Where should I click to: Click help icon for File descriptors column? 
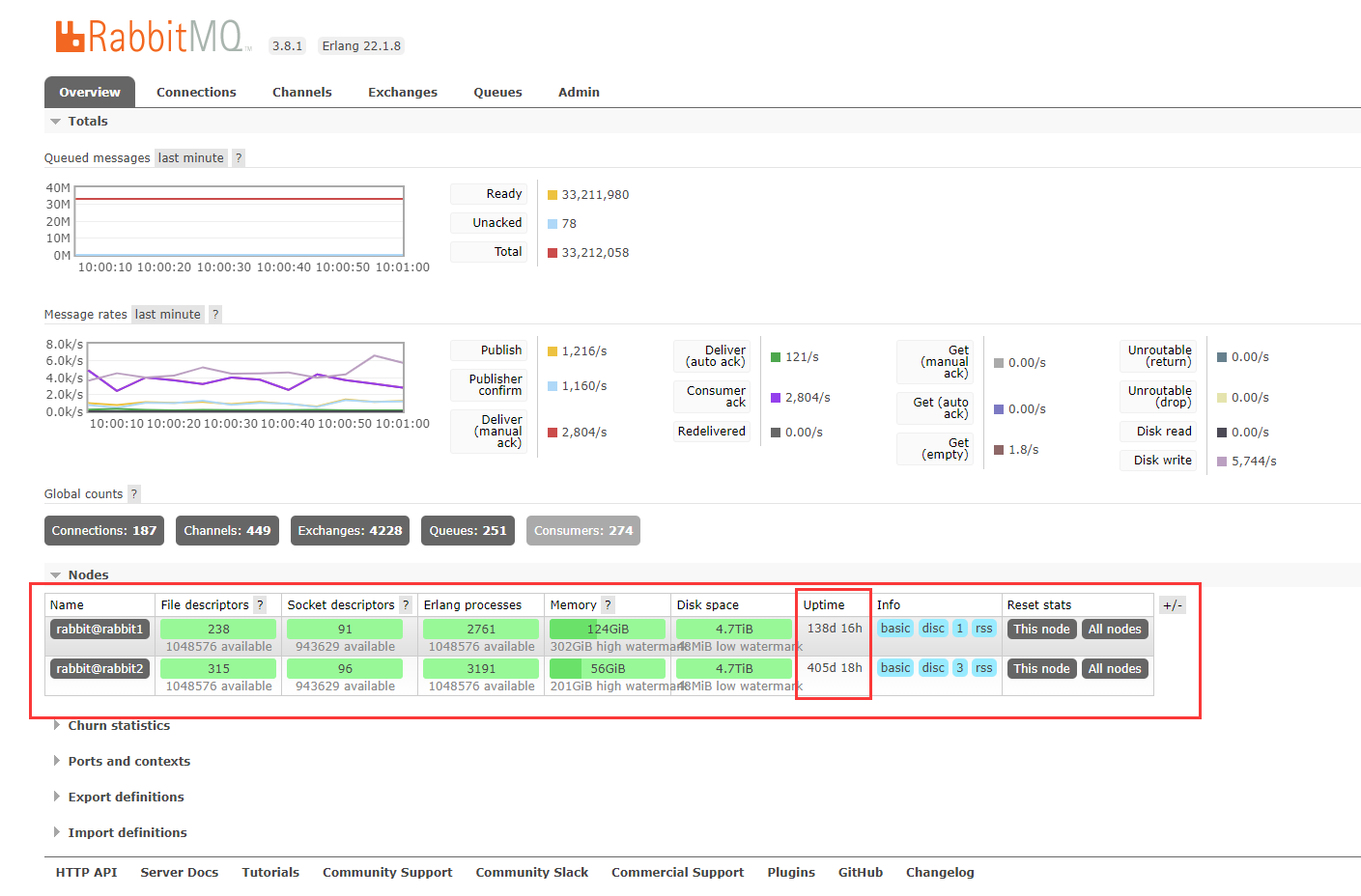tap(260, 605)
